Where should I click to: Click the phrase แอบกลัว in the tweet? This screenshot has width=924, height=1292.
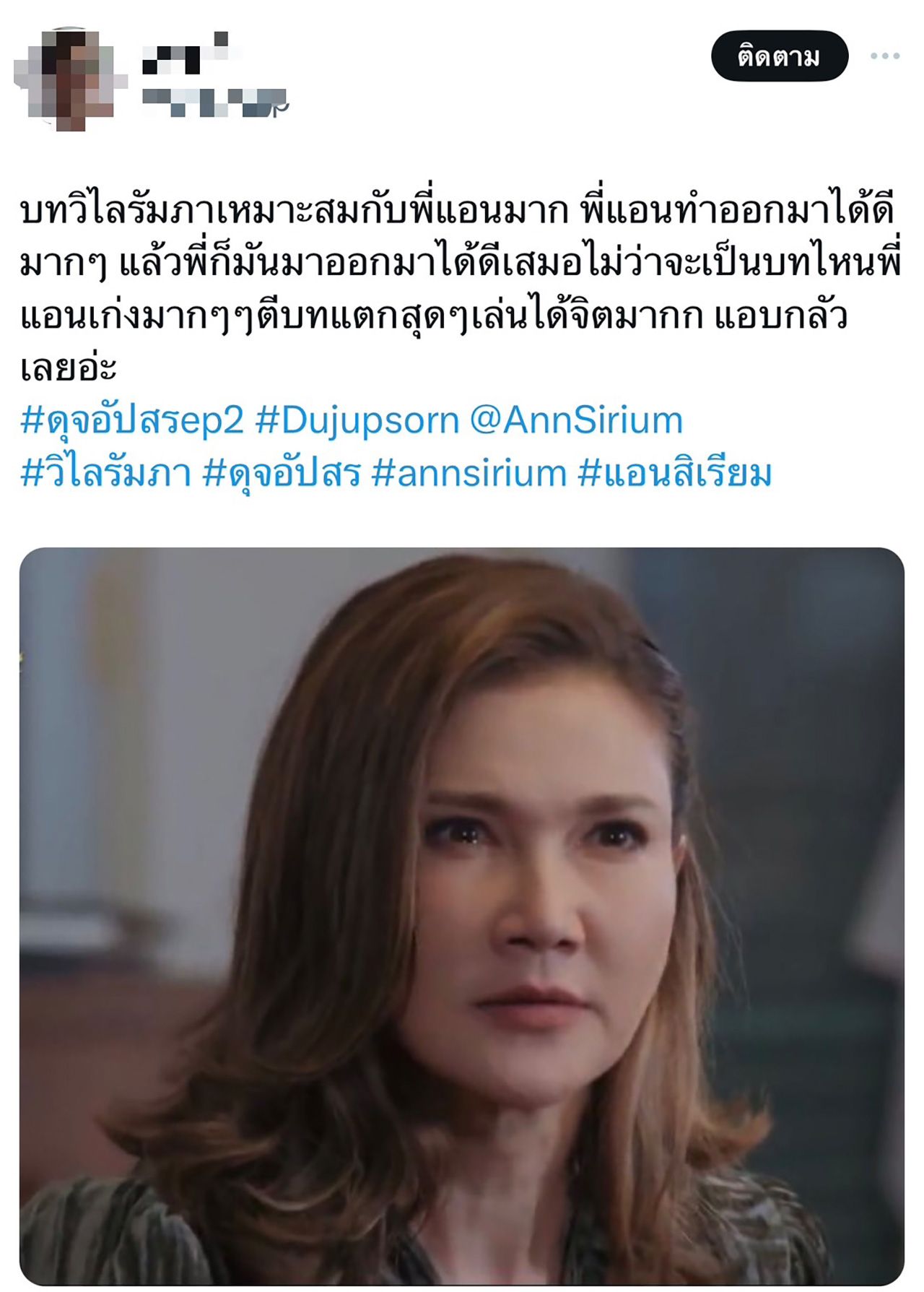(780, 316)
